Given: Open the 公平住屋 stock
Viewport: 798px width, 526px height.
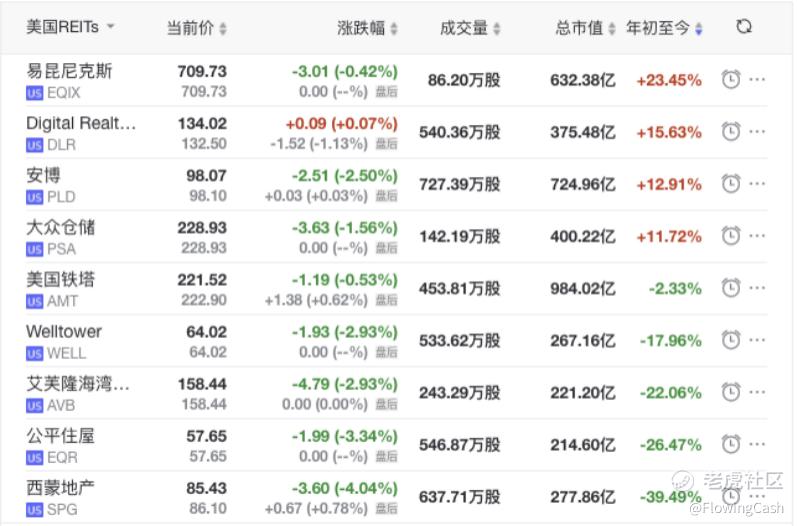Looking at the screenshot, I should pyautogui.click(x=61, y=436).
